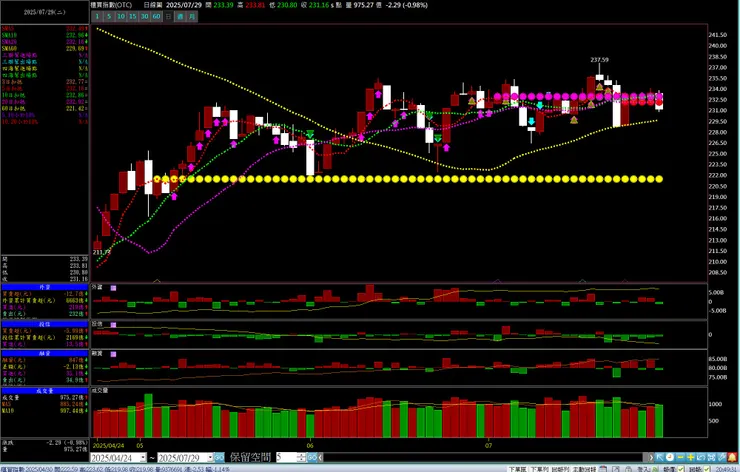Switch to the 30-minute timeframe
The width and height of the screenshot is (740, 472).
point(144,17)
